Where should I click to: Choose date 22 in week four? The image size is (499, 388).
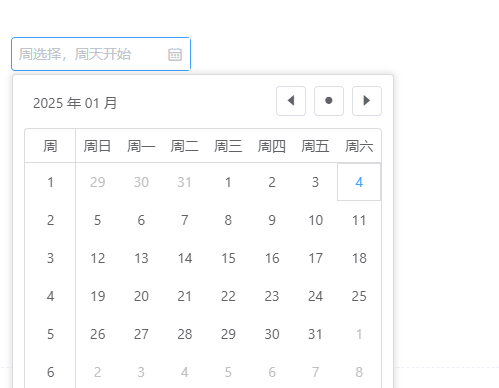tap(228, 296)
